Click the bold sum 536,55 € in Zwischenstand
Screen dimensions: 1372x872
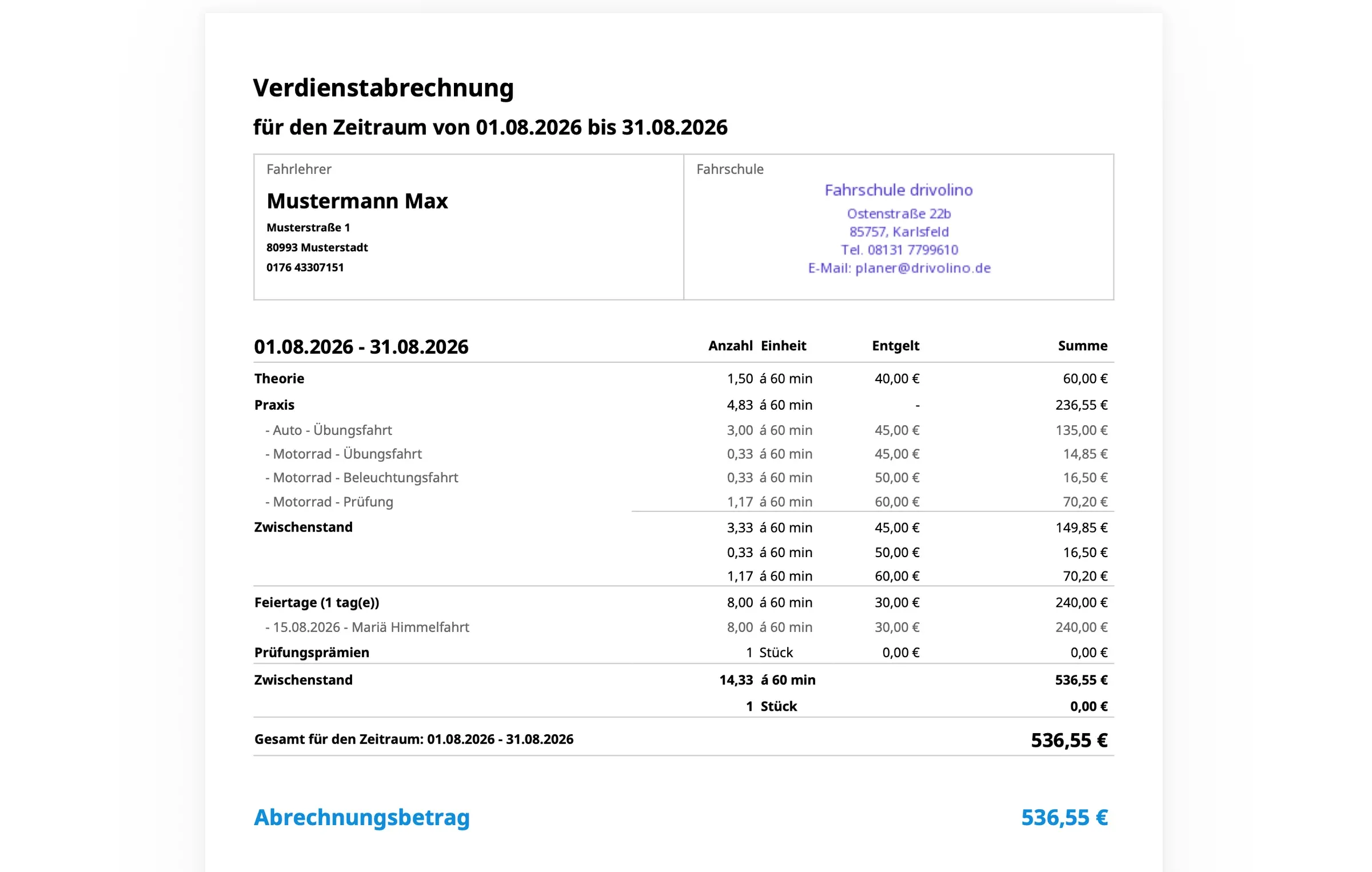[x=1082, y=680]
